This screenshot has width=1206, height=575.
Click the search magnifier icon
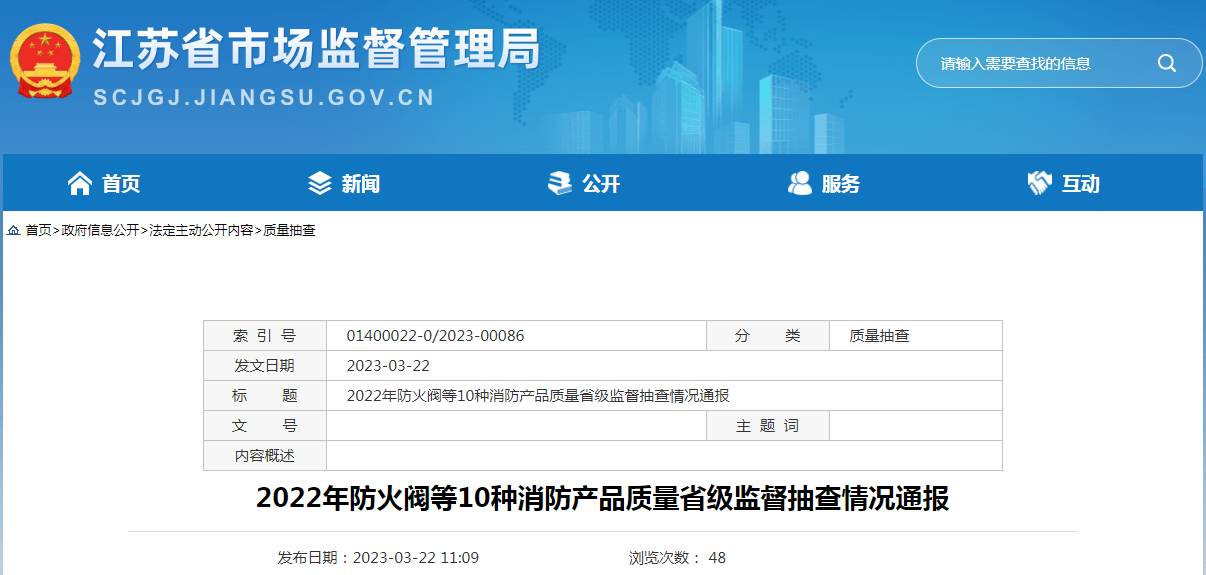point(1167,63)
